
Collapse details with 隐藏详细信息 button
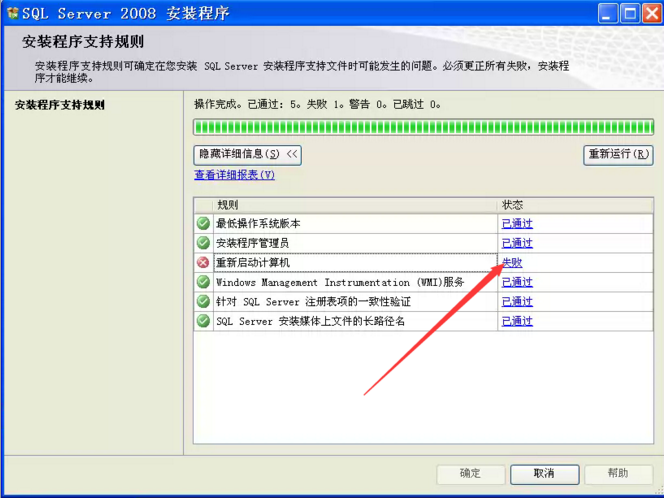point(247,154)
